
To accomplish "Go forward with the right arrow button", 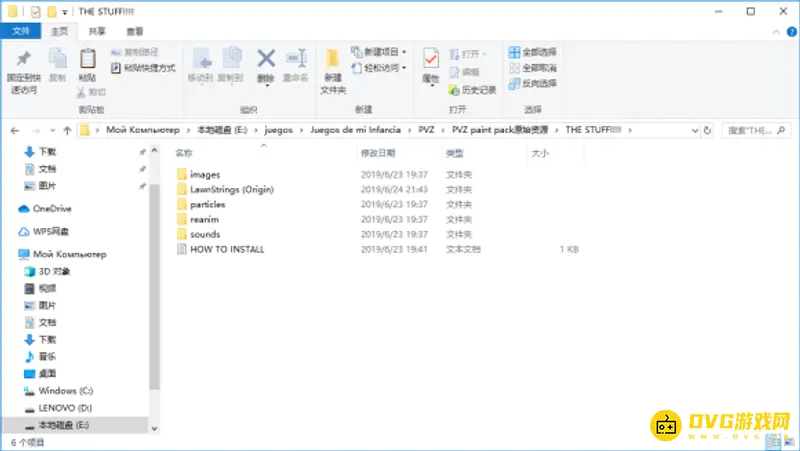I will (x=36, y=131).
